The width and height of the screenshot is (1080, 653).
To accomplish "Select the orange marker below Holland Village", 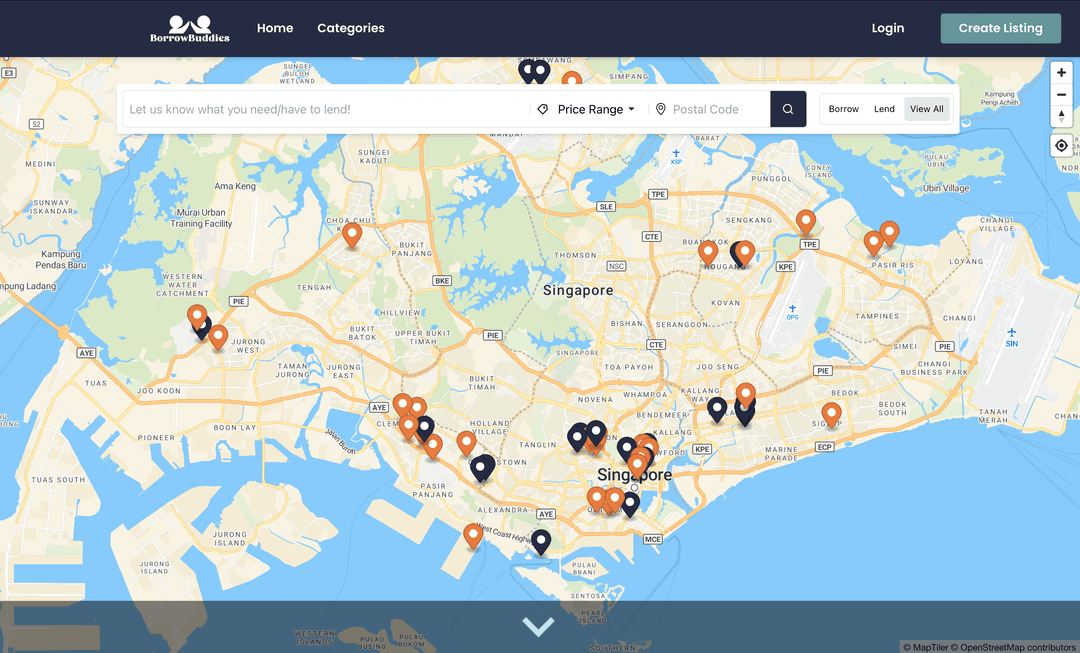I will (466, 444).
